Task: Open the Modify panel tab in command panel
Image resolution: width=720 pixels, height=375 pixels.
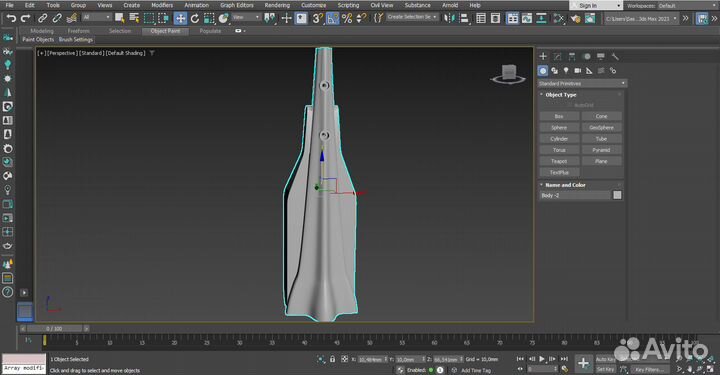Action: coord(557,56)
